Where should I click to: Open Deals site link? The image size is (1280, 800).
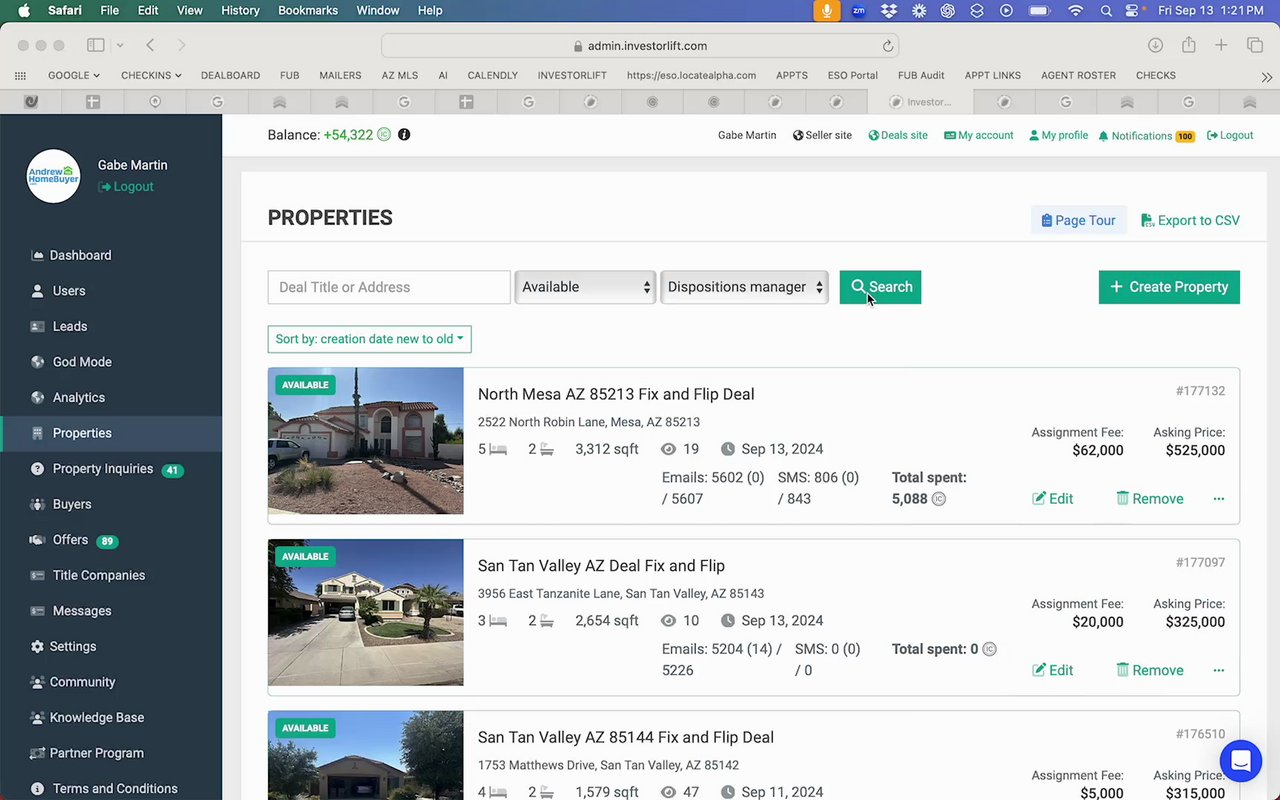click(x=898, y=135)
